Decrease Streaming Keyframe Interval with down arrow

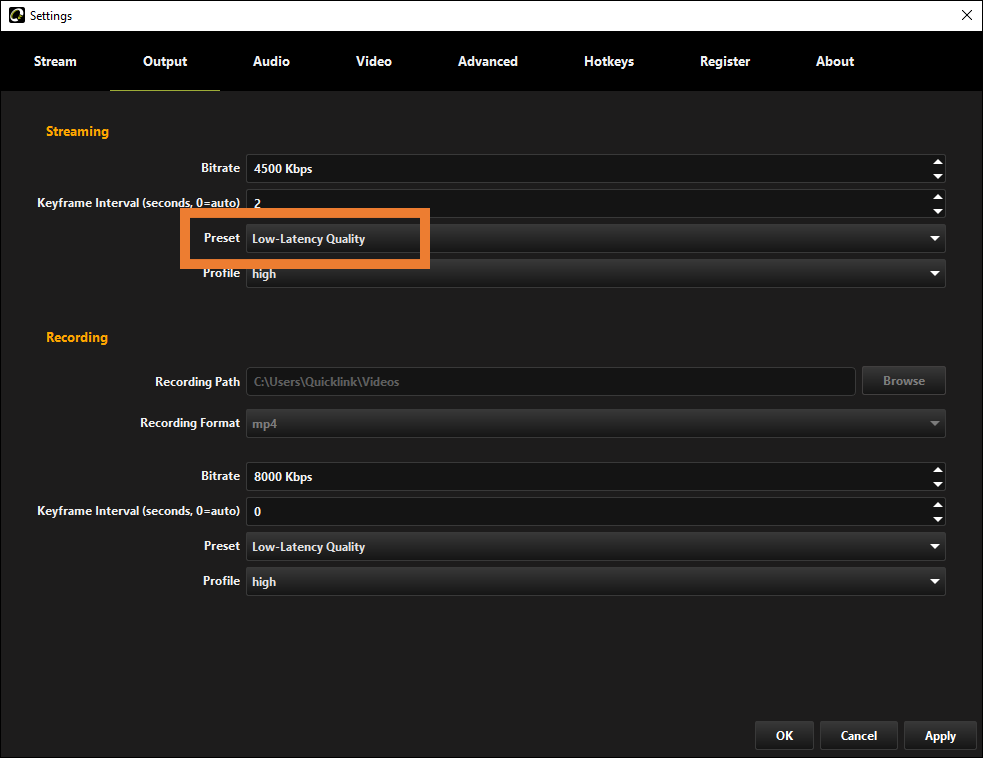[x=937, y=211]
